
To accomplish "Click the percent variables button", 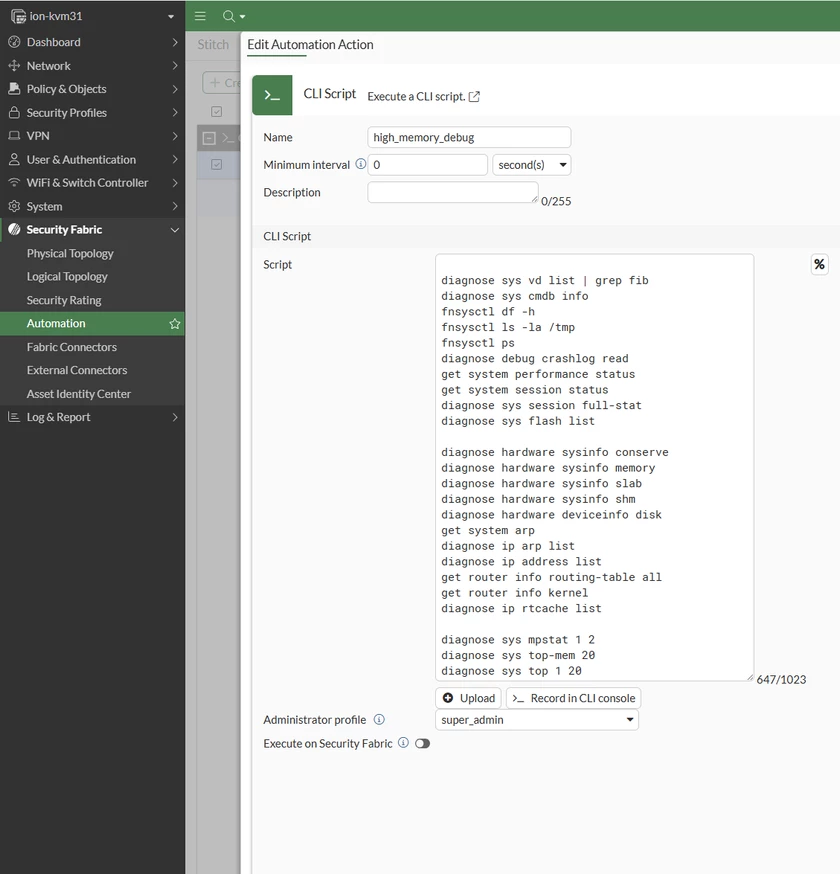I will pos(819,264).
